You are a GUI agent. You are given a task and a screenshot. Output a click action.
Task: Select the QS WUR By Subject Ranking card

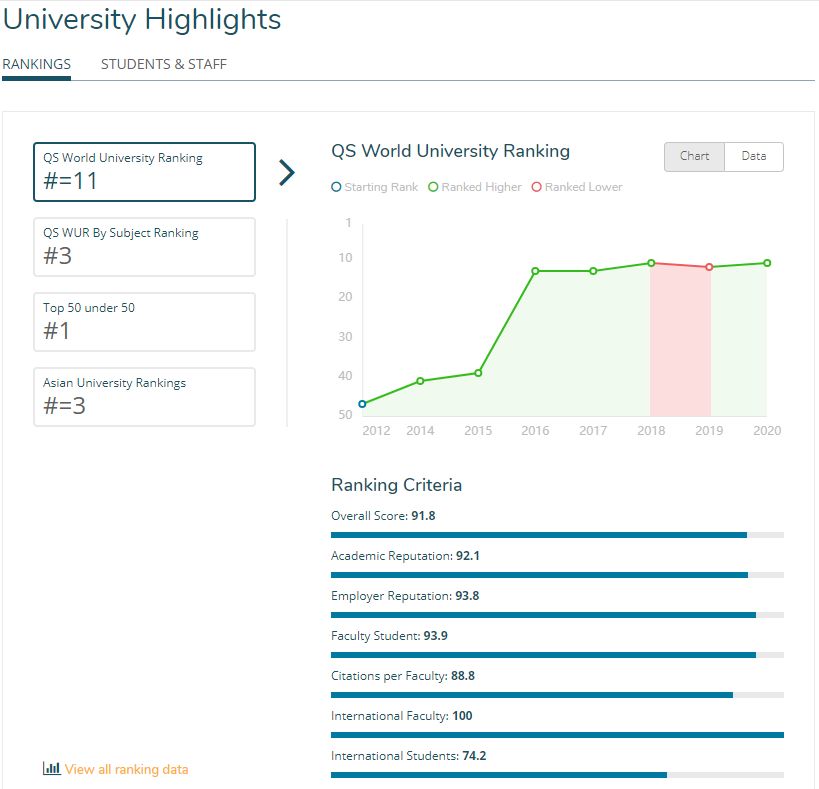(144, 247)
